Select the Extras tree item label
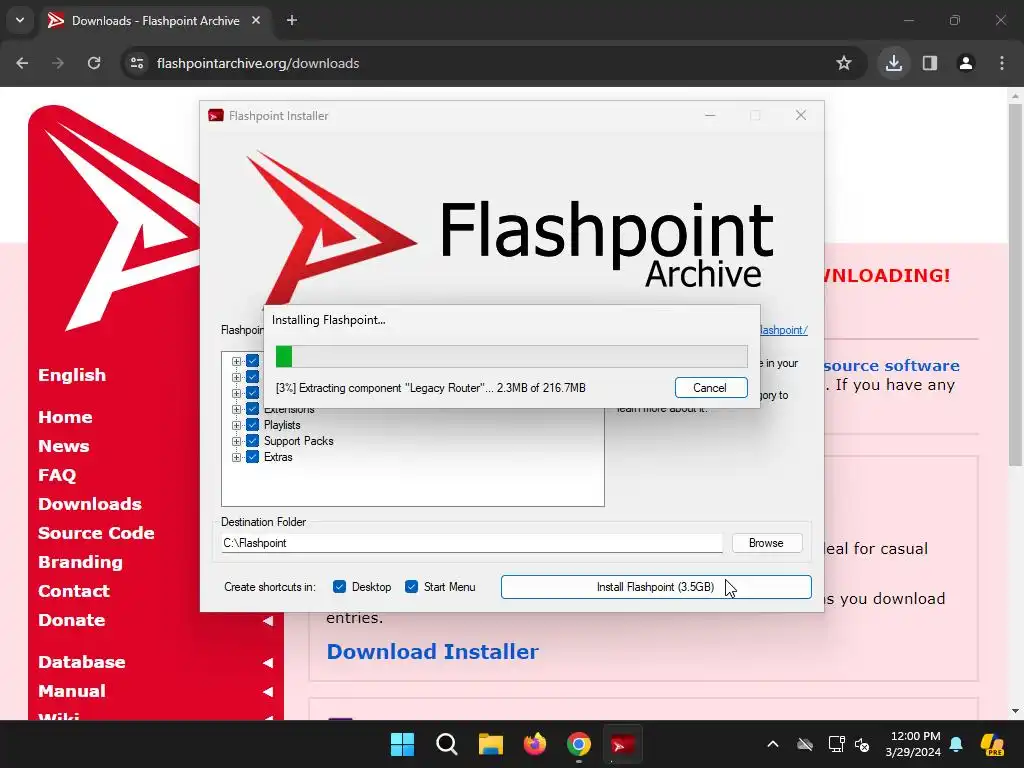The width and height of the screenshot is (1024, 768). [278, 457]
